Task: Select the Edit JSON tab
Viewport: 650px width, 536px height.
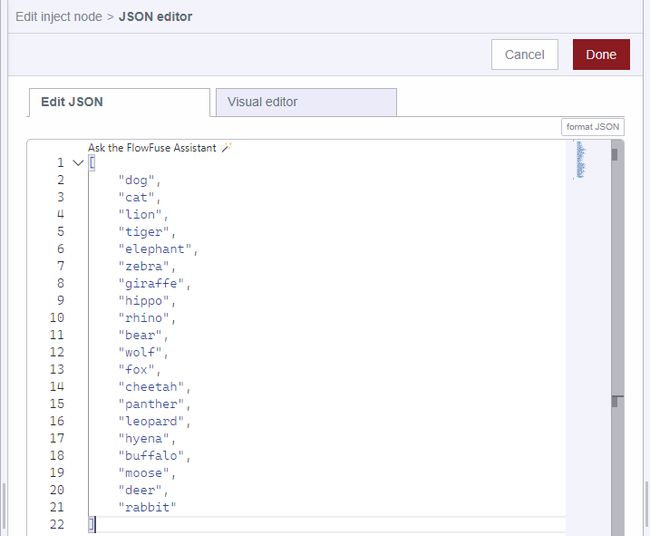Action: point(119,102)
